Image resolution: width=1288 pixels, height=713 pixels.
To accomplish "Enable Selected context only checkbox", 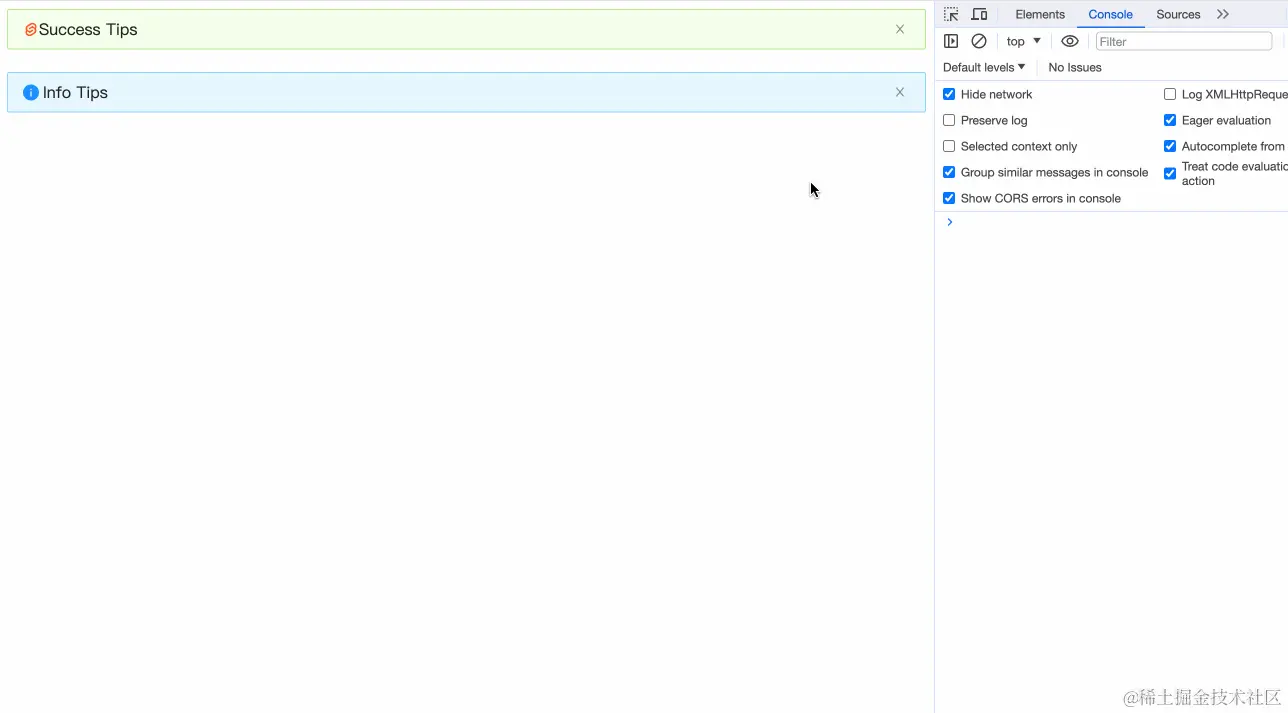I will pyautogui.click(x=949, y=146).
